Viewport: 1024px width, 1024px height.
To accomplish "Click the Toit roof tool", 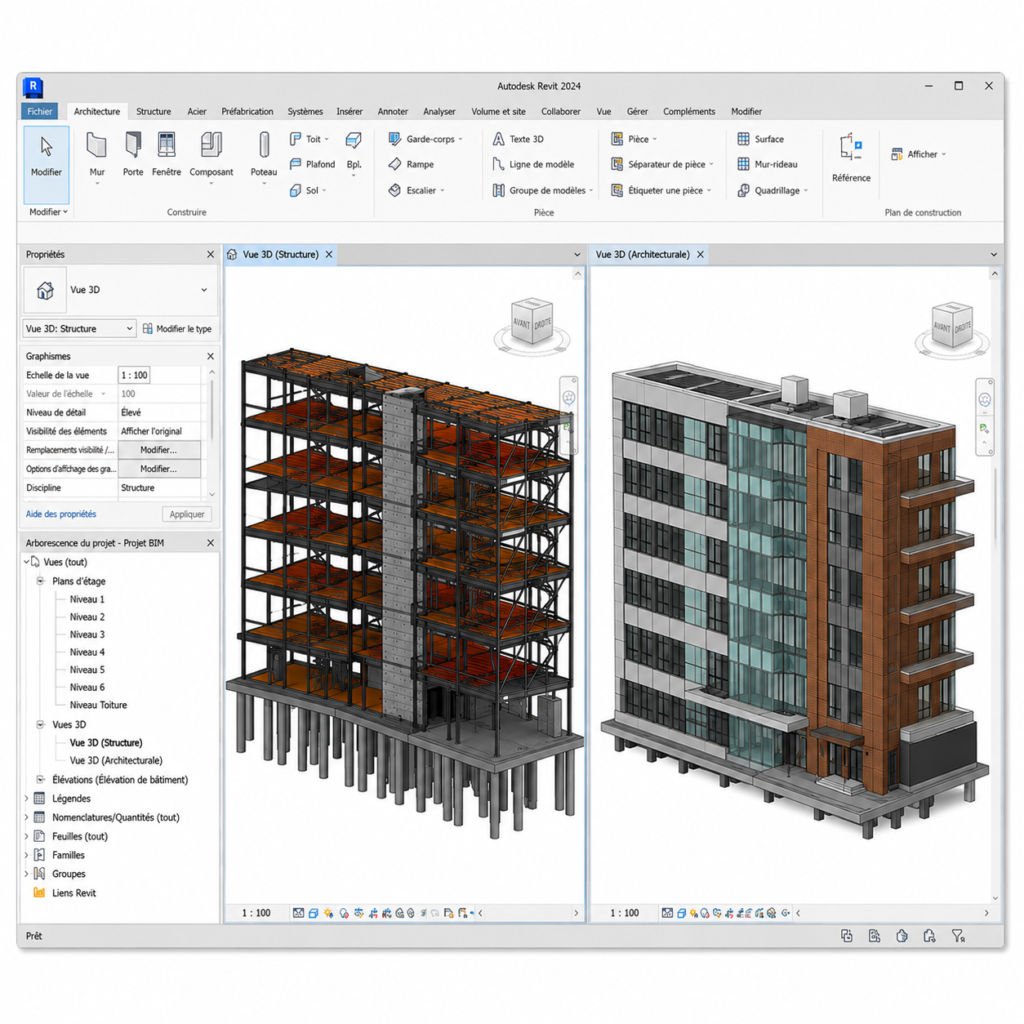I will [x=309, y=139].
